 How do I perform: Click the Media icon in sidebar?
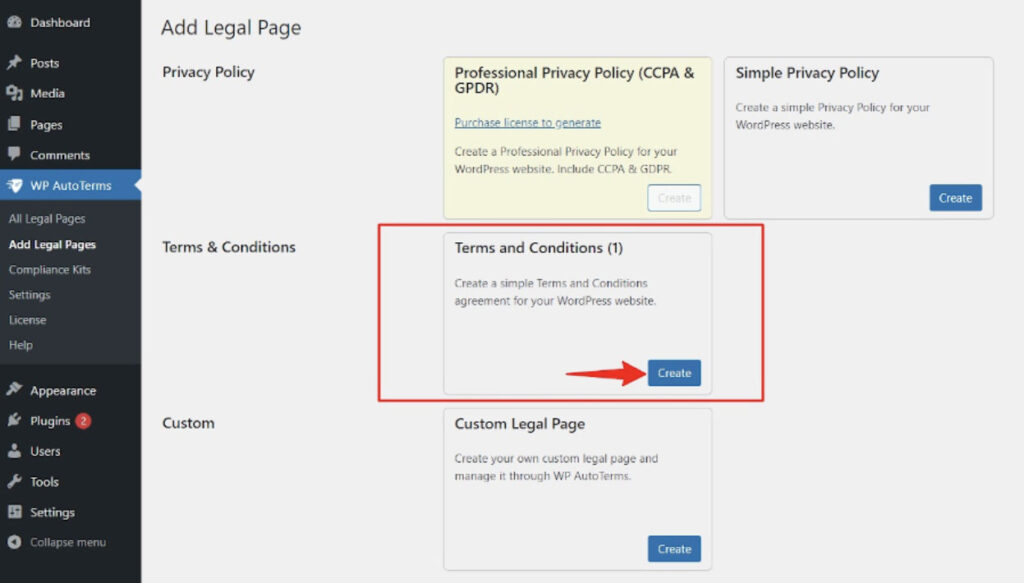pyautogui.click(x=14, y=93)
